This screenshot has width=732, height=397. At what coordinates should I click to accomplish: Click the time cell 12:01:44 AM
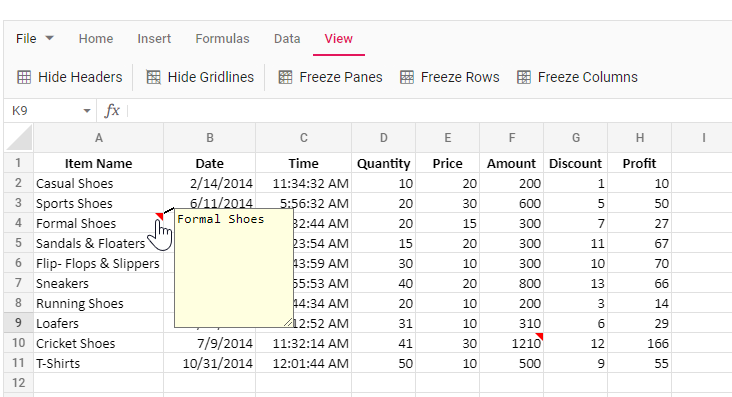(303, 363)
